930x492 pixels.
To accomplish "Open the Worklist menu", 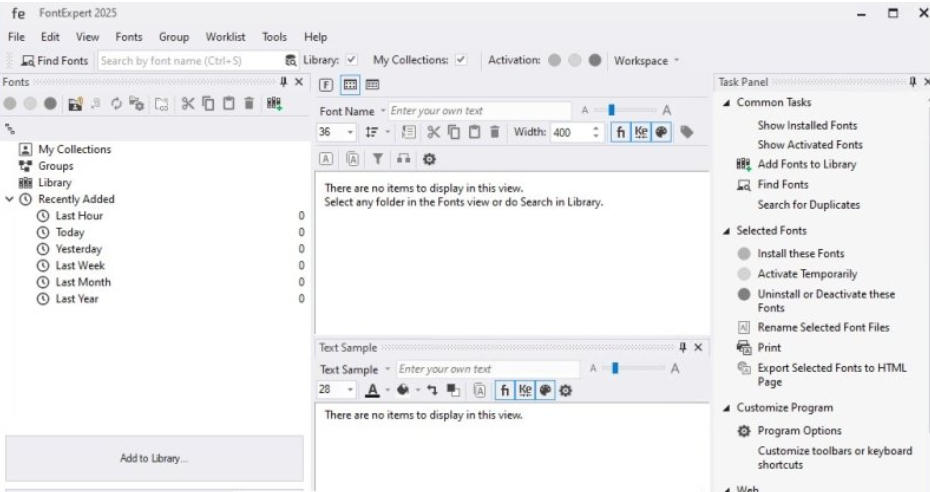I will point(225,37).
